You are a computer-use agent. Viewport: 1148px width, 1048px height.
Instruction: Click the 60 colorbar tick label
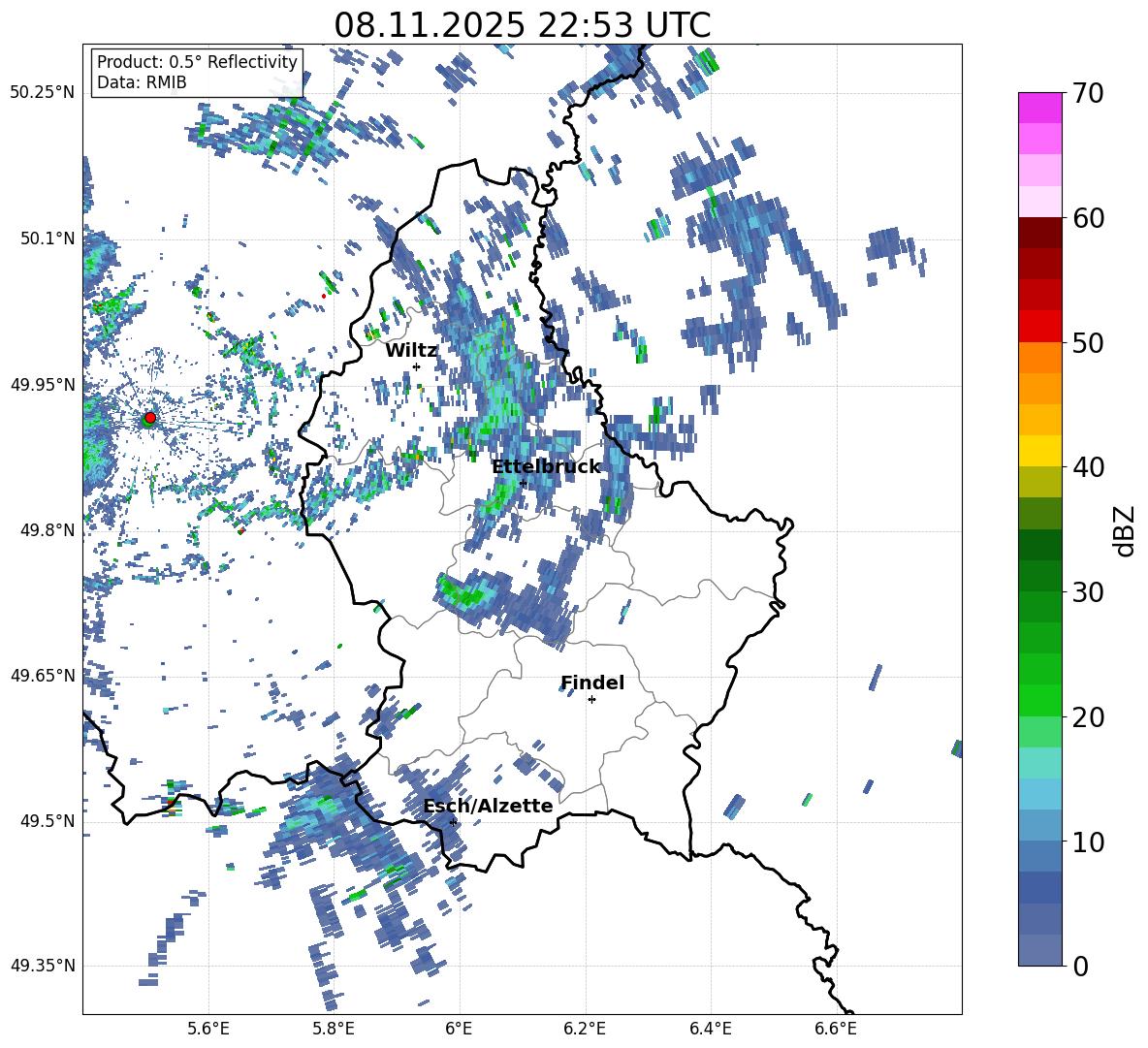tap(1088, 218)
